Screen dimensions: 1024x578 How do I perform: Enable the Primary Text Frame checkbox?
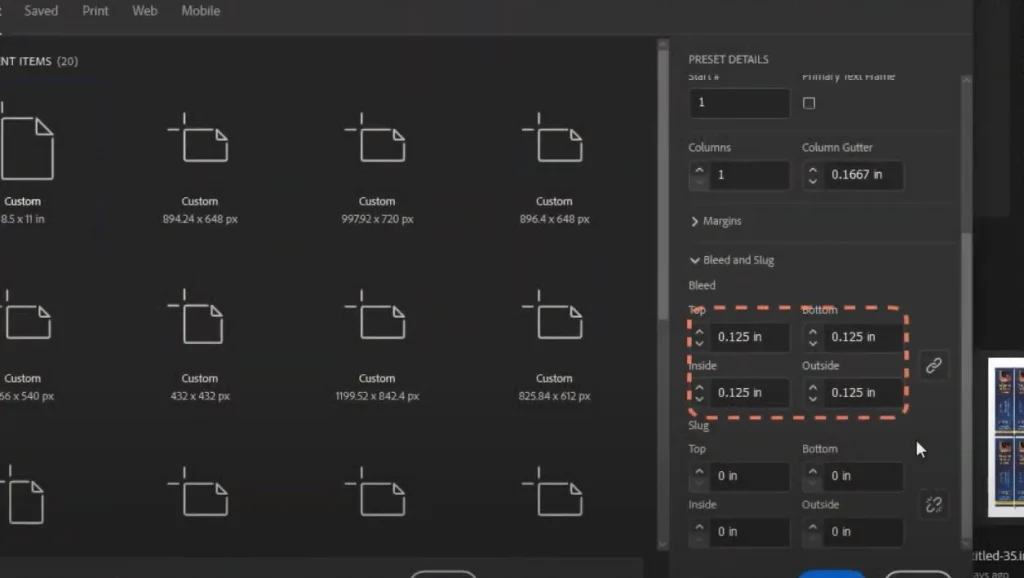point(808,103)
